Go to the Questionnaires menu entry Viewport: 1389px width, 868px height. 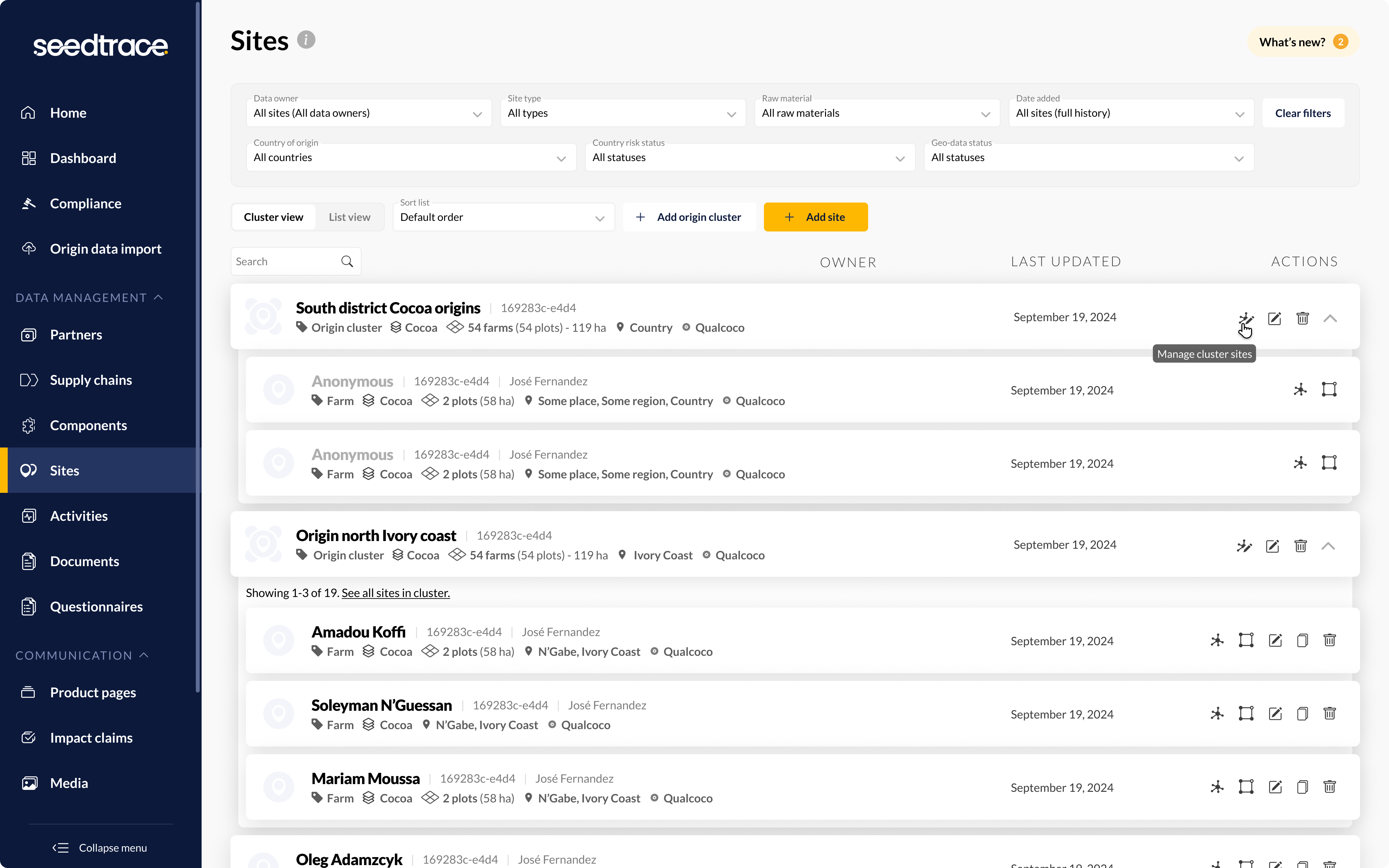pos(96,606)
